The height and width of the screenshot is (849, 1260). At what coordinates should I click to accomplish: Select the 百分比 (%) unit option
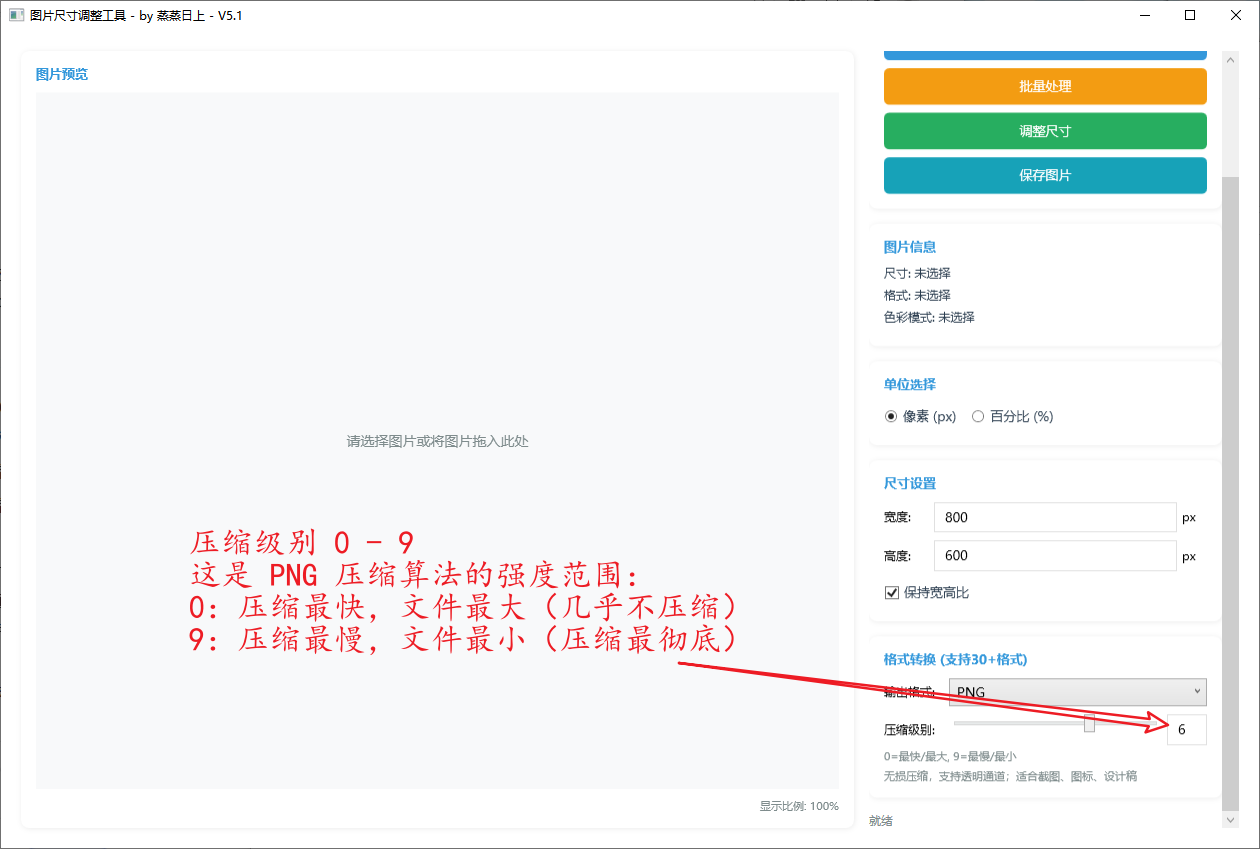click(978, 417)
